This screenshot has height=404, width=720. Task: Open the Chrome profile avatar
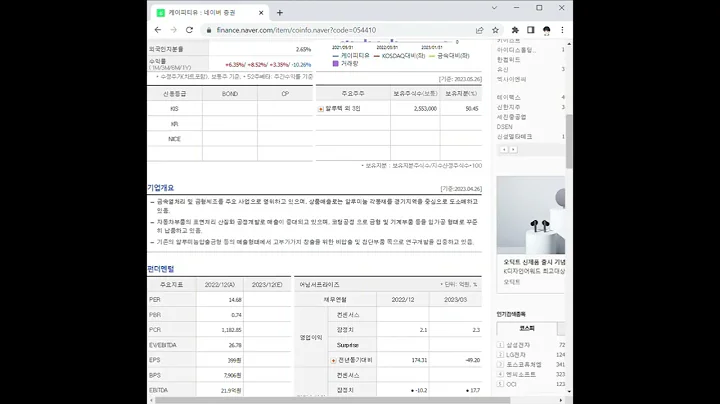coord(546,30)
